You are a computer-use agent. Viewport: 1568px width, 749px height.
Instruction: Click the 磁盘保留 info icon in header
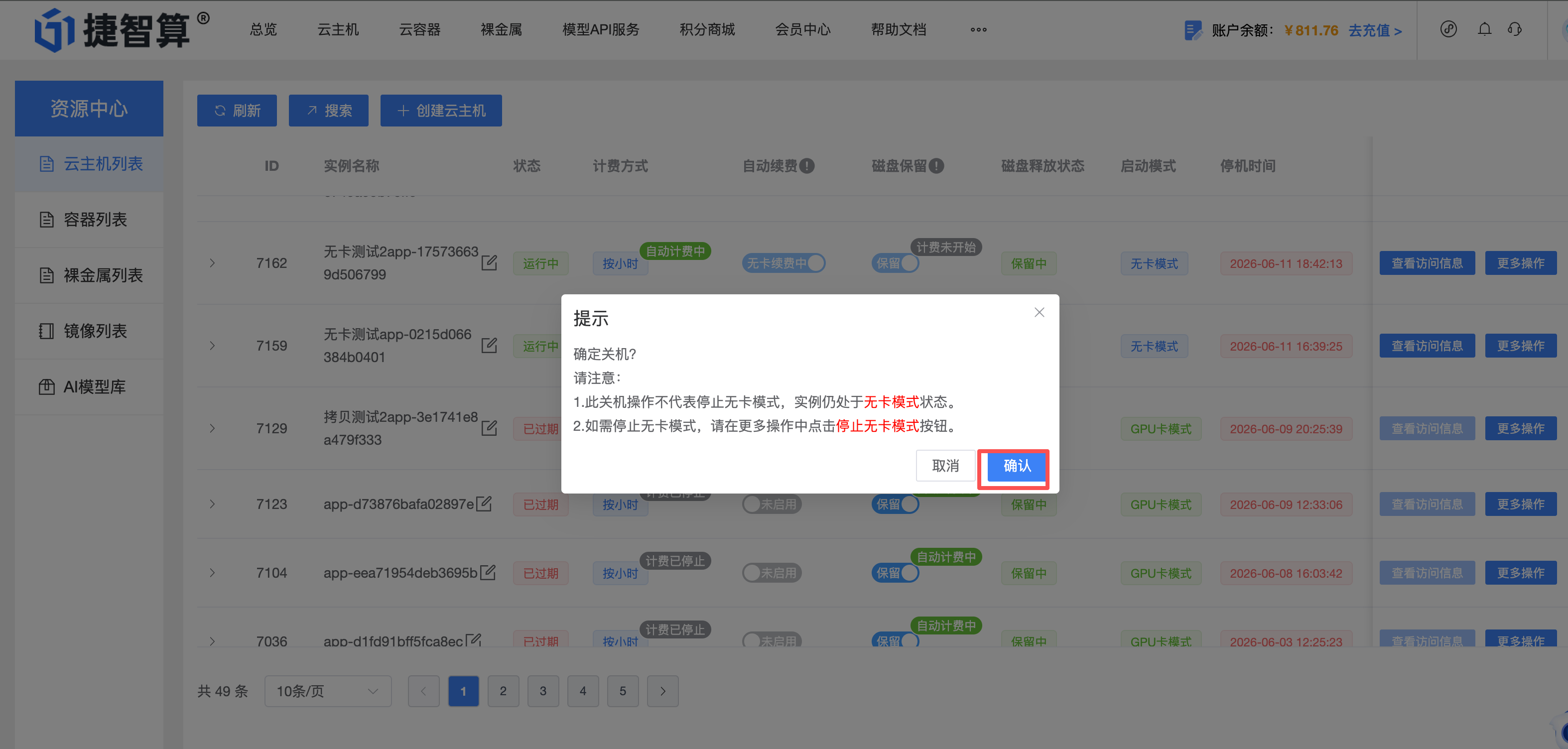937,166
